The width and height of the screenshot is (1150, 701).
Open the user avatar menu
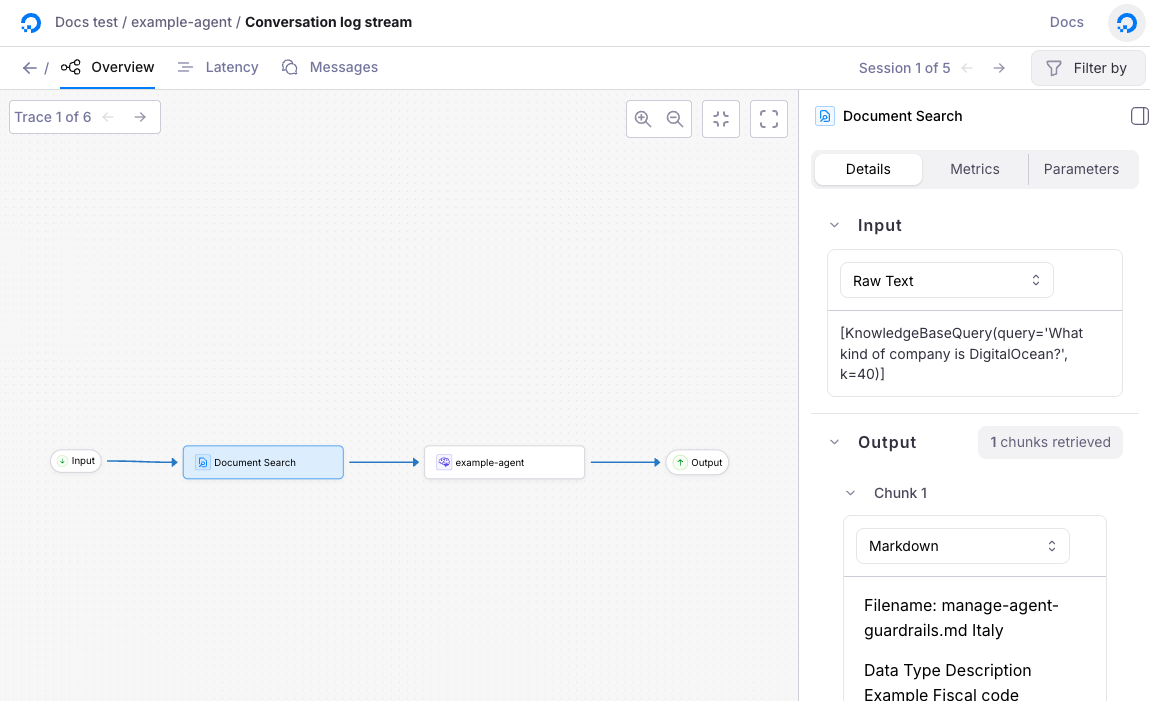coord(1126,22)
